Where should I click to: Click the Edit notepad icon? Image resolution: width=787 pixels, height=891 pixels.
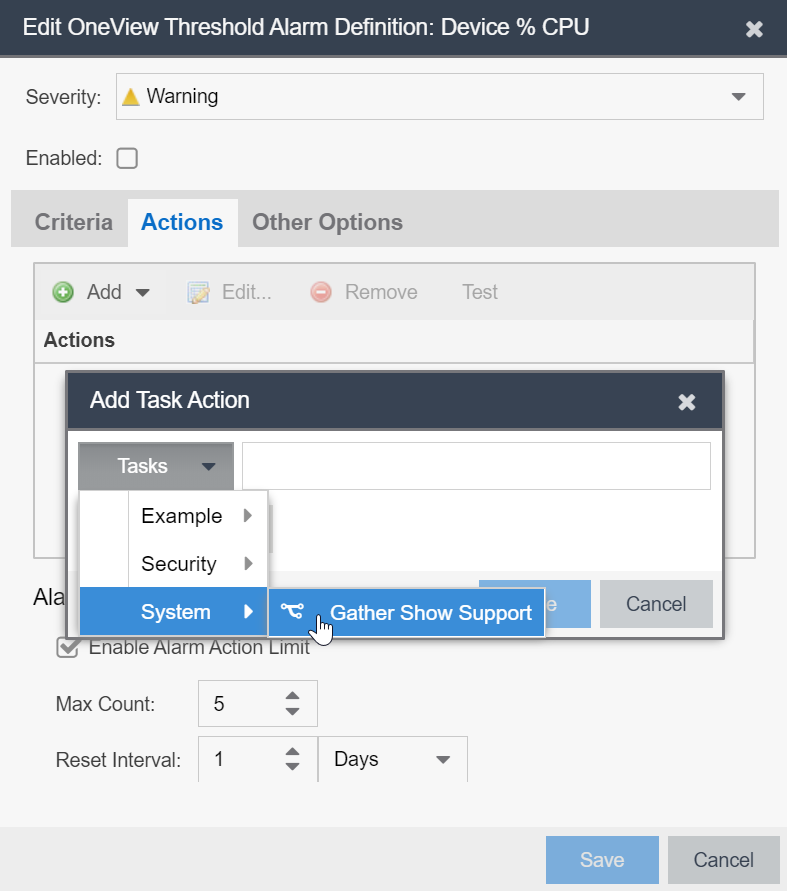pyautogui.click(x=199, y=292)
